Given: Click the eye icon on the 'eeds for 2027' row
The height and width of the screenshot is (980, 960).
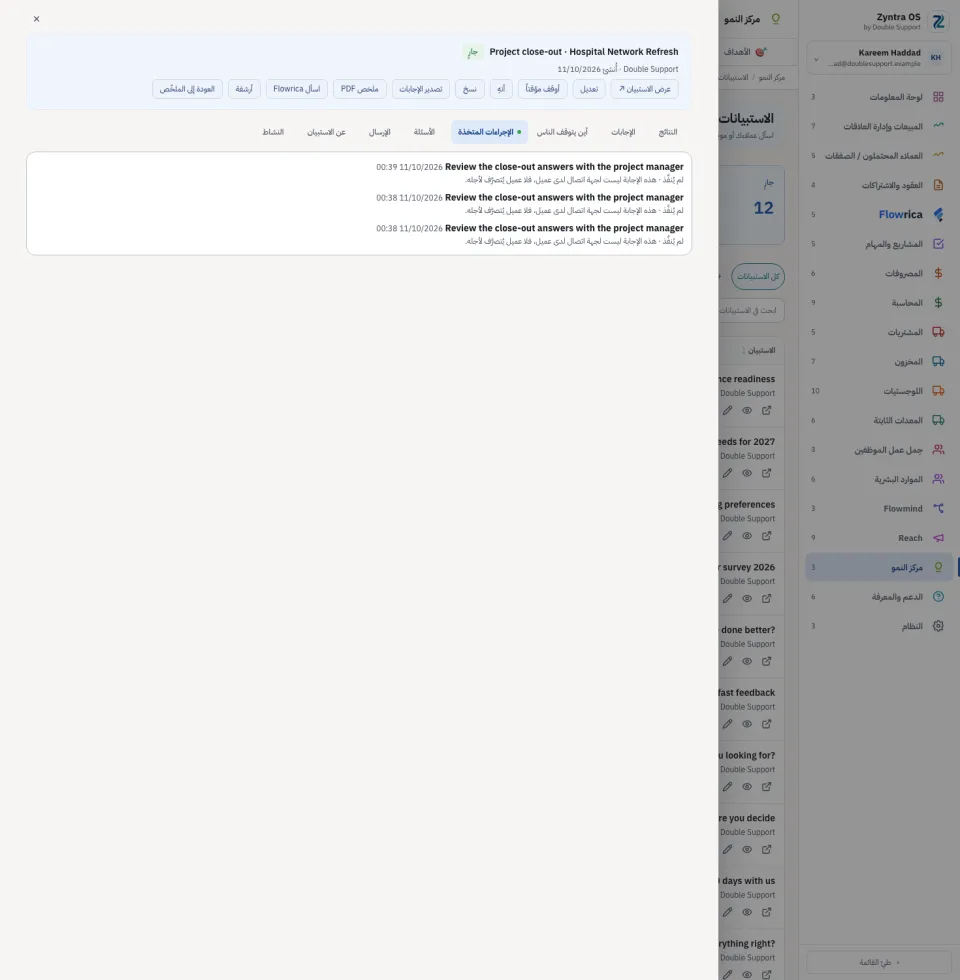Looking at the screenshot, I should point(747,473).
